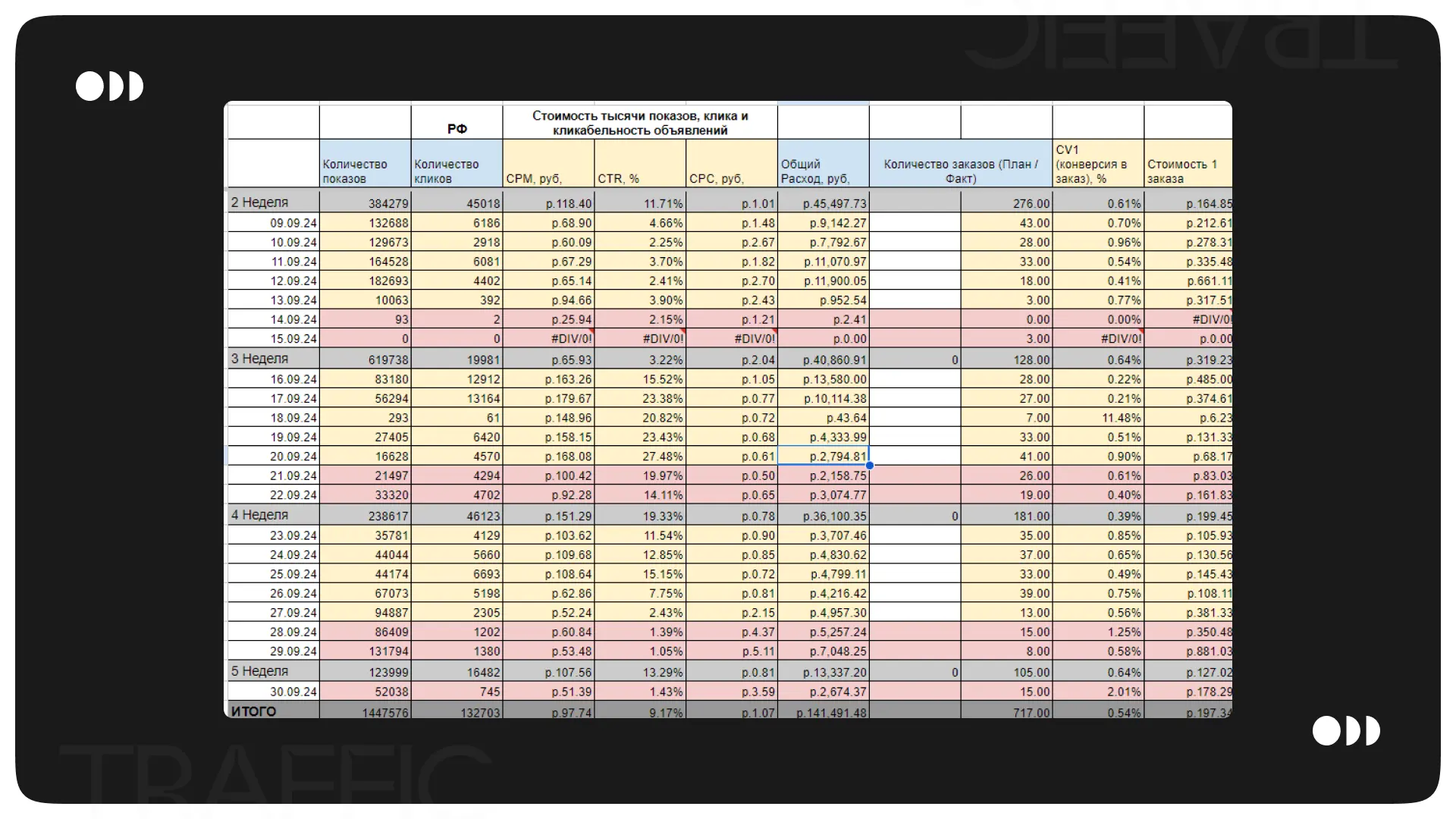Screen dimensions: 1456x819
Task: Click the logo icon at bottom right
Action: [x=1346, y=731]
